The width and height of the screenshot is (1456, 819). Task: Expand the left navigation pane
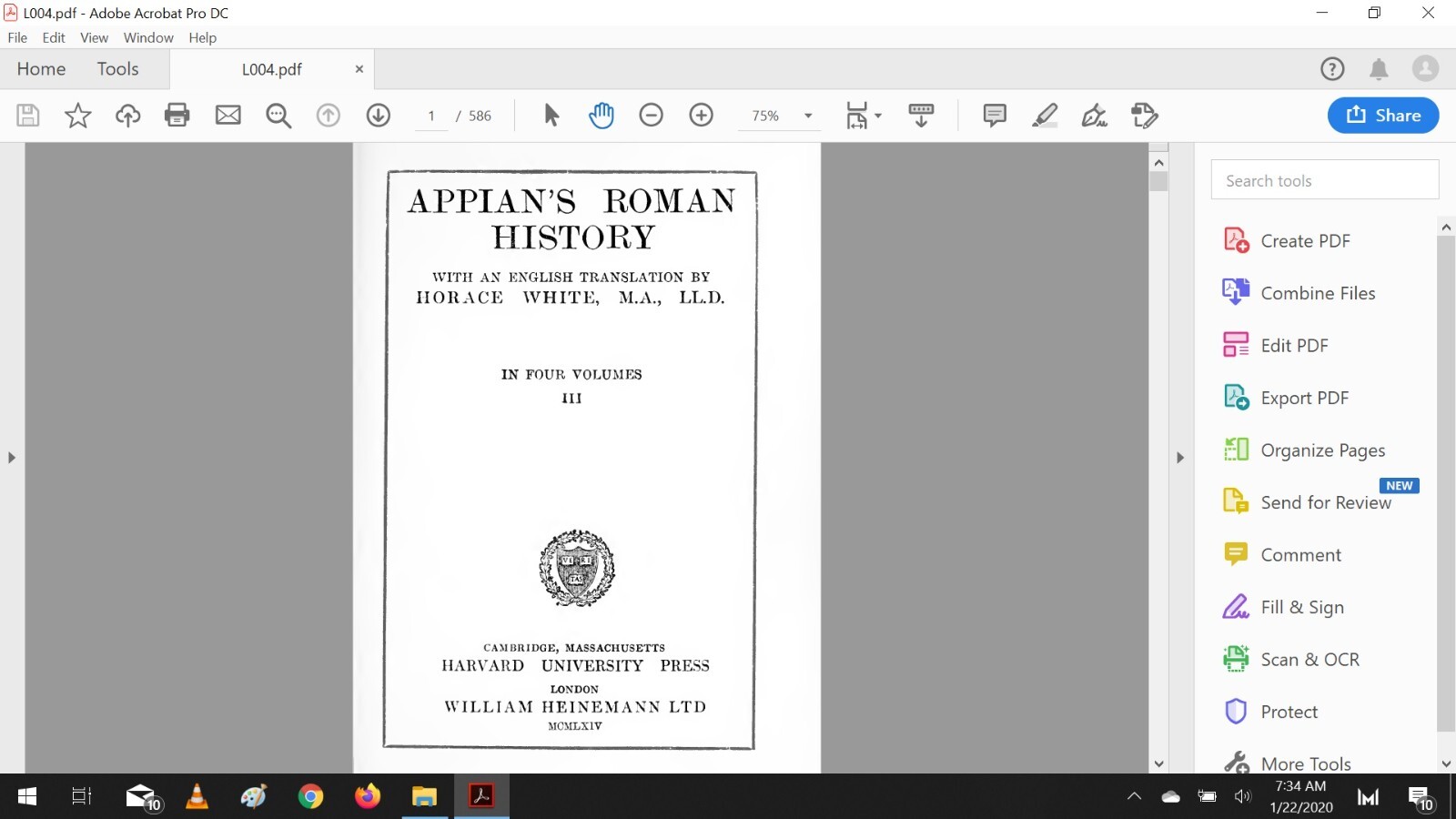click(x=11, y=458)
